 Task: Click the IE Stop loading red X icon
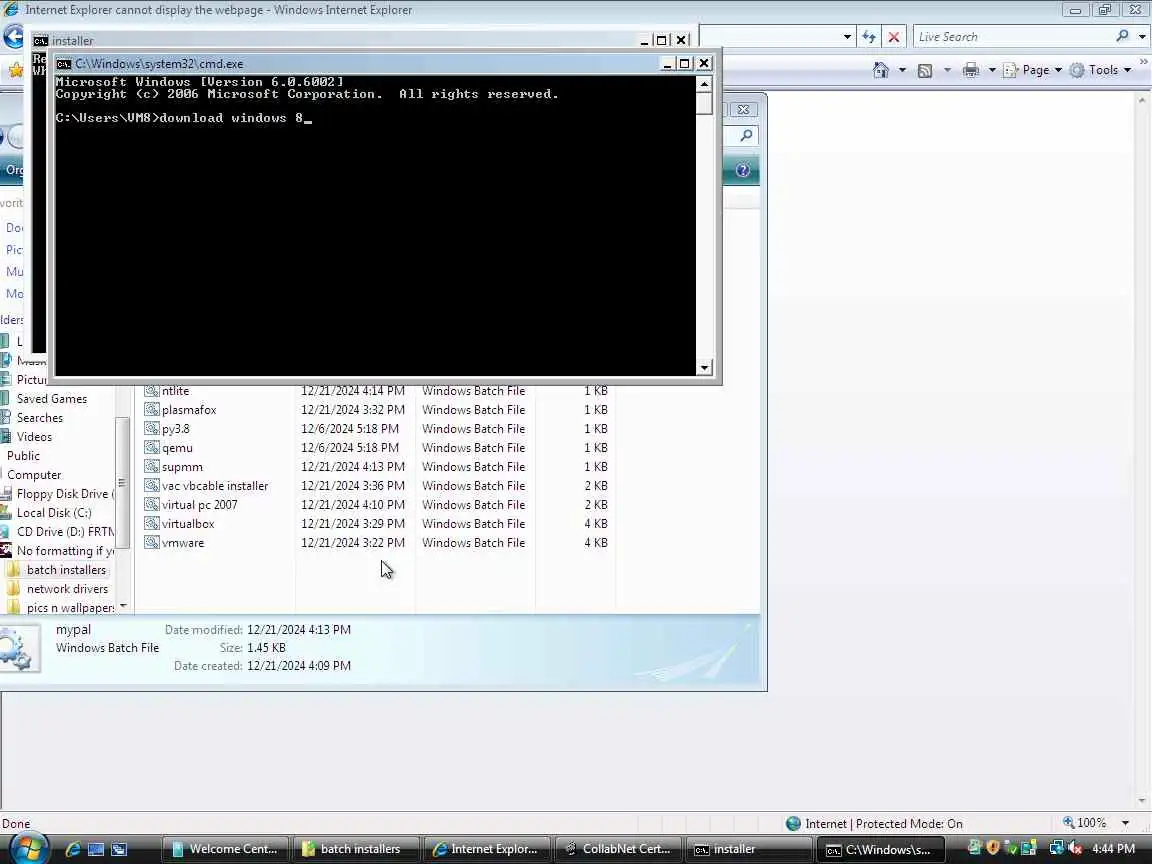(893, 37)
